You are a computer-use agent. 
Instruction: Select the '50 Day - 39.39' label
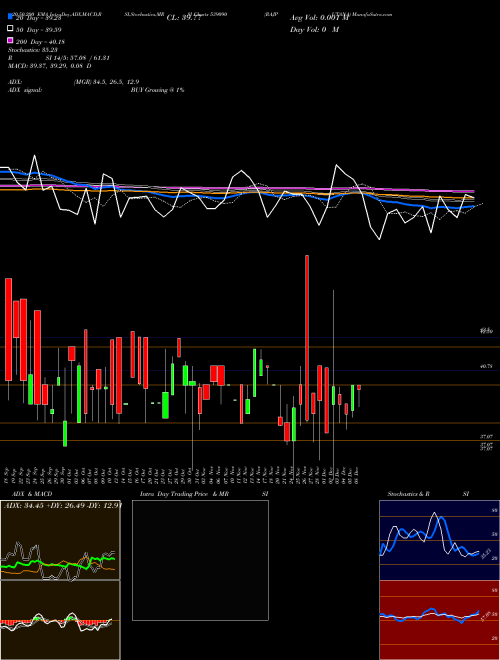click(38, 29)
